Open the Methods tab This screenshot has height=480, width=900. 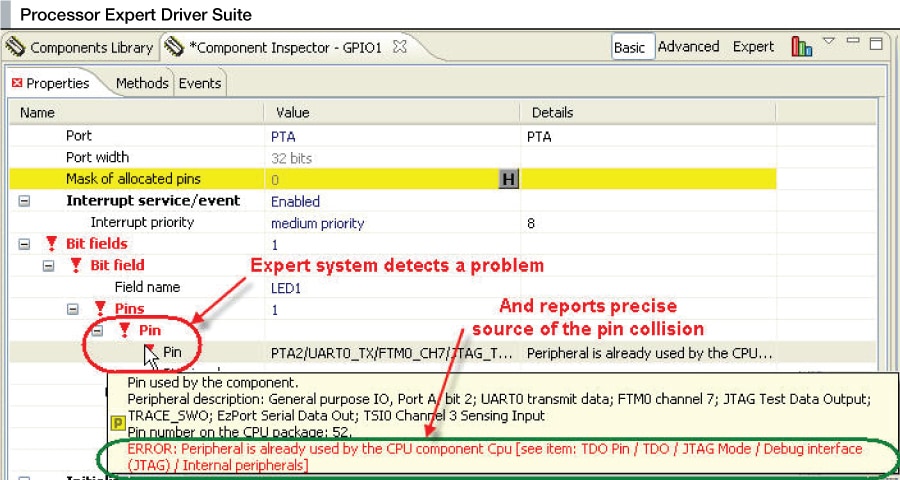coord(141,83)
